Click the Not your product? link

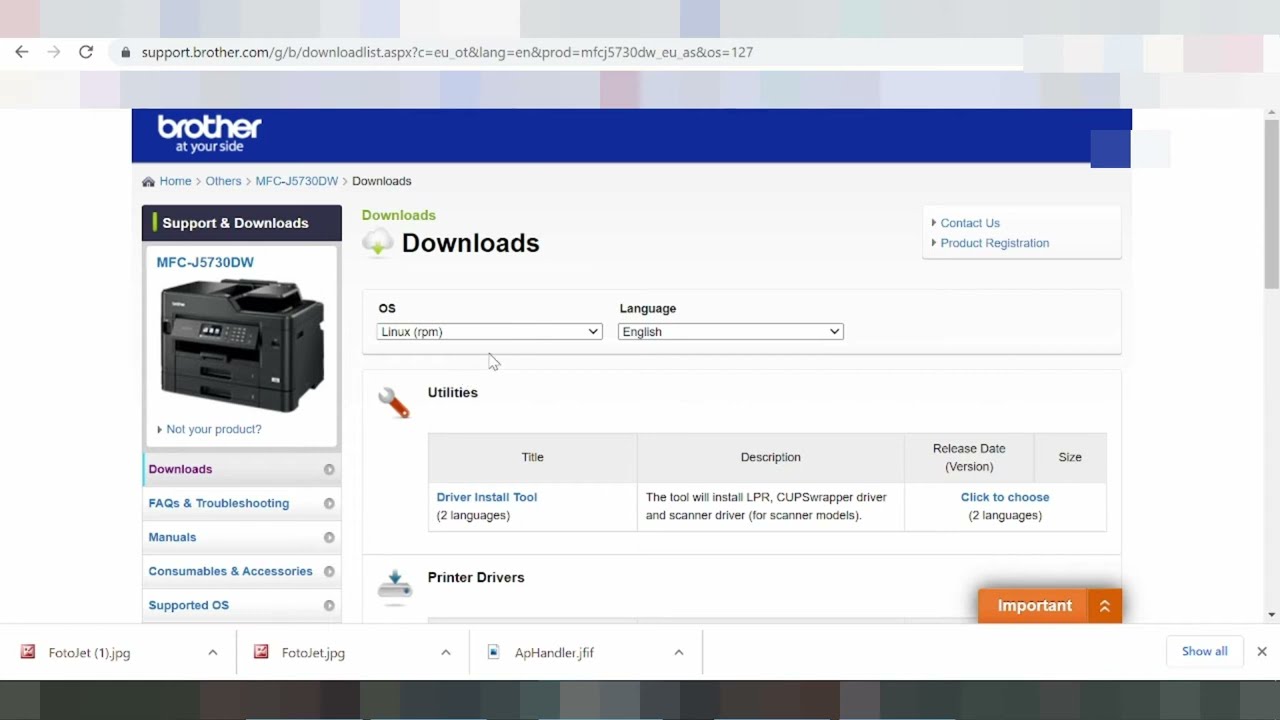pos(214,429)
